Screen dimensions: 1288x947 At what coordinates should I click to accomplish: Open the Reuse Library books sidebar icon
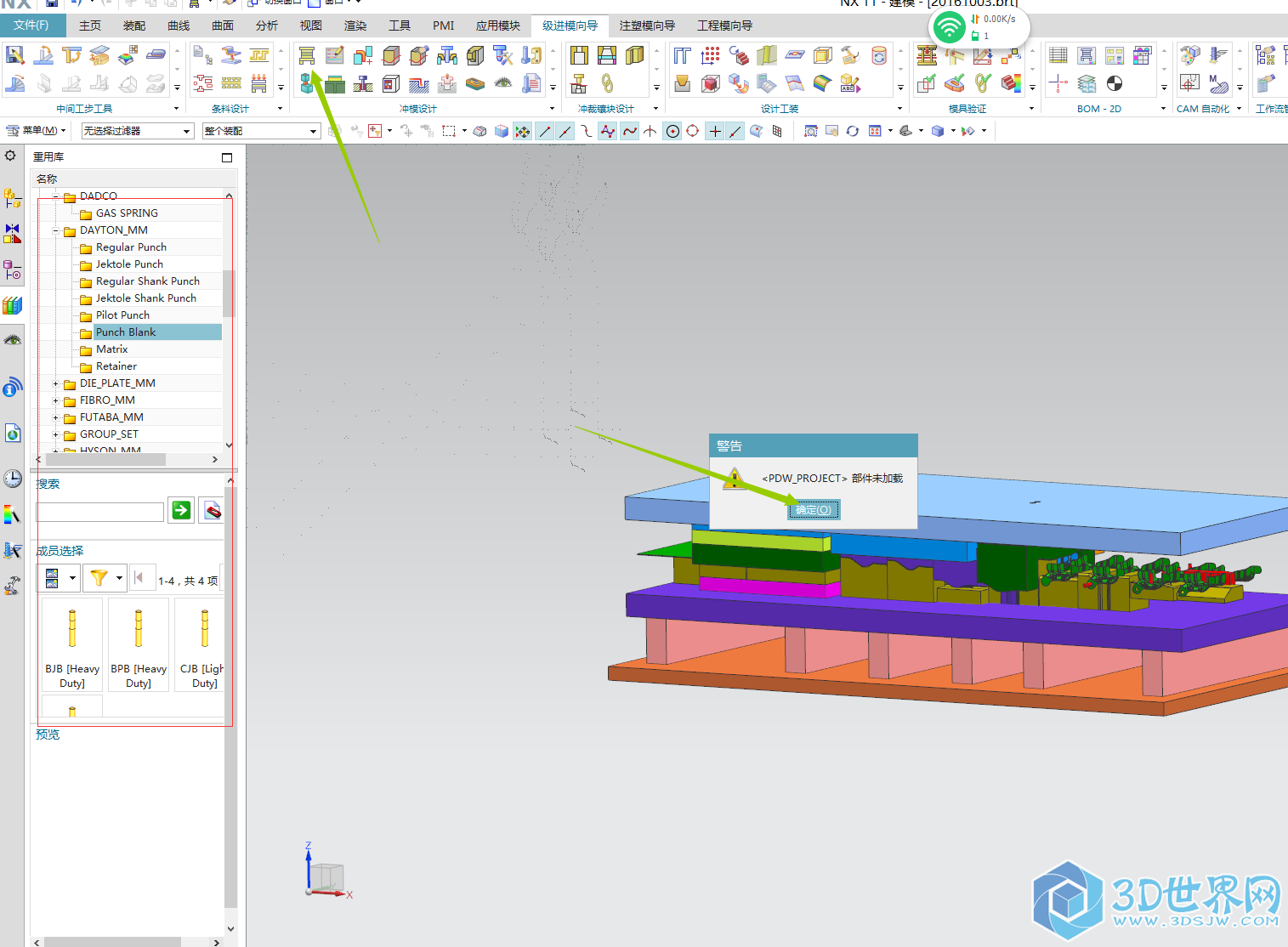coord(13,305)
